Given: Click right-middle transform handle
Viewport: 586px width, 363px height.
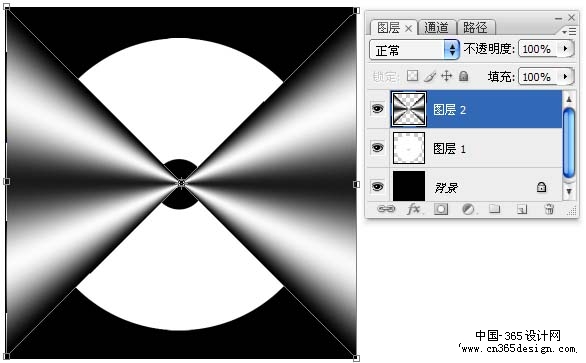Looking at the screenshot, I should (x=357, y=184).
